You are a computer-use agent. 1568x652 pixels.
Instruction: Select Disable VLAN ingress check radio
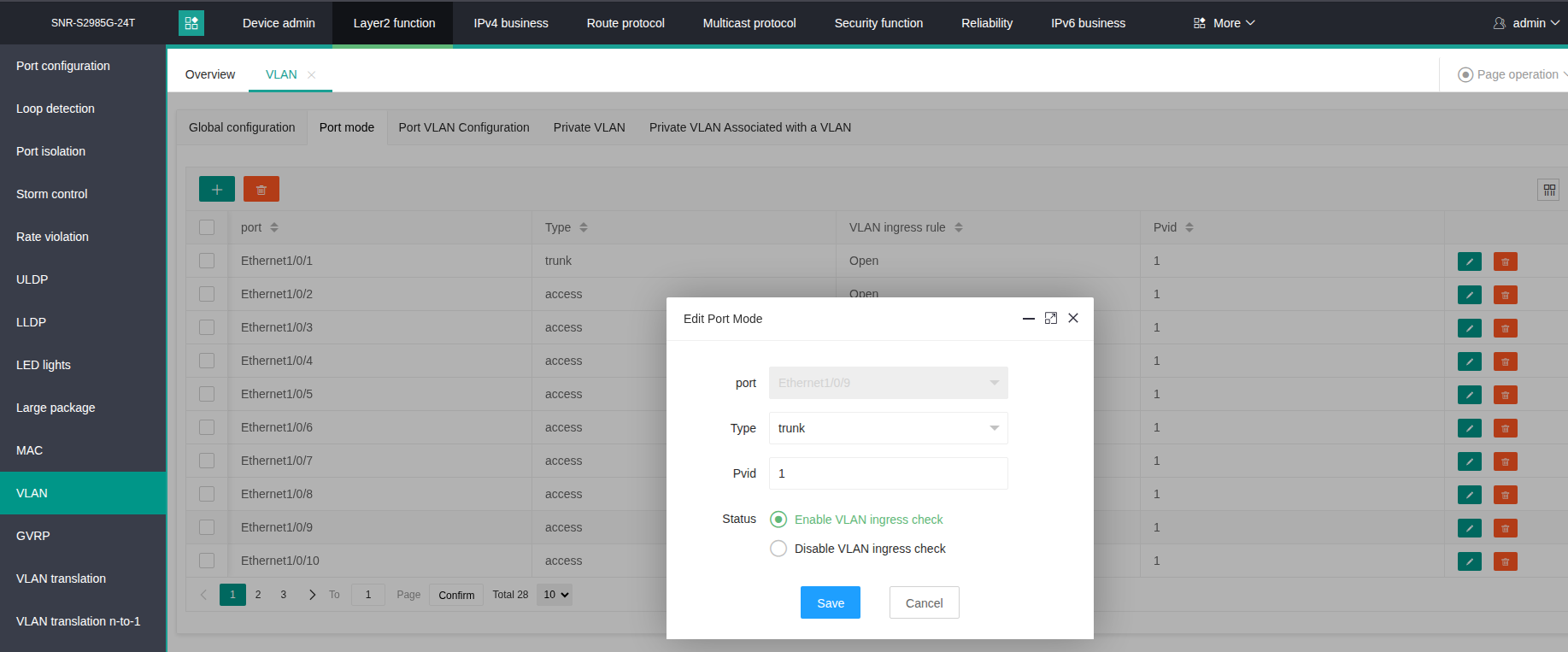(x=778, y=549)
